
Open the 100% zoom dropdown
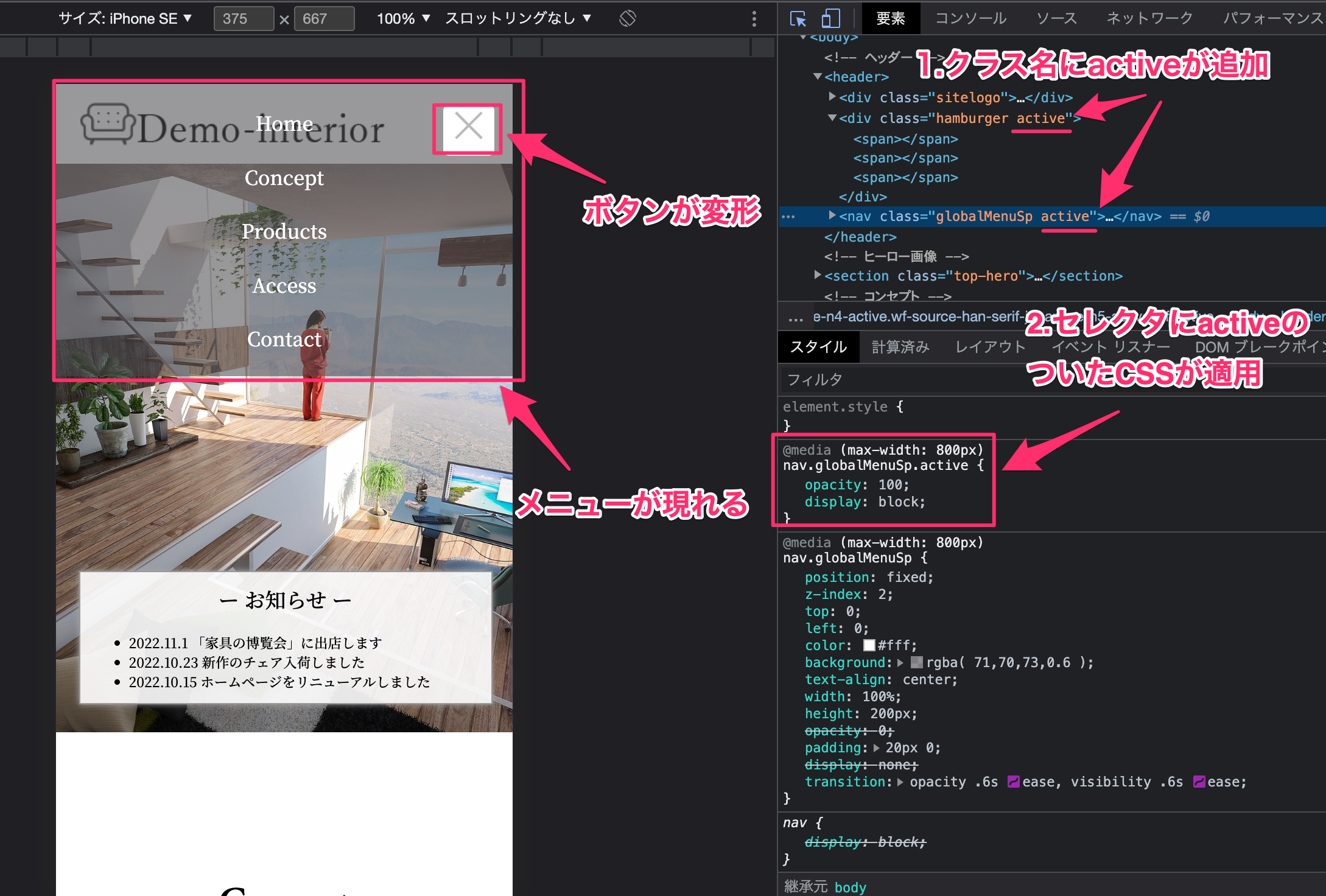(403, 18)
